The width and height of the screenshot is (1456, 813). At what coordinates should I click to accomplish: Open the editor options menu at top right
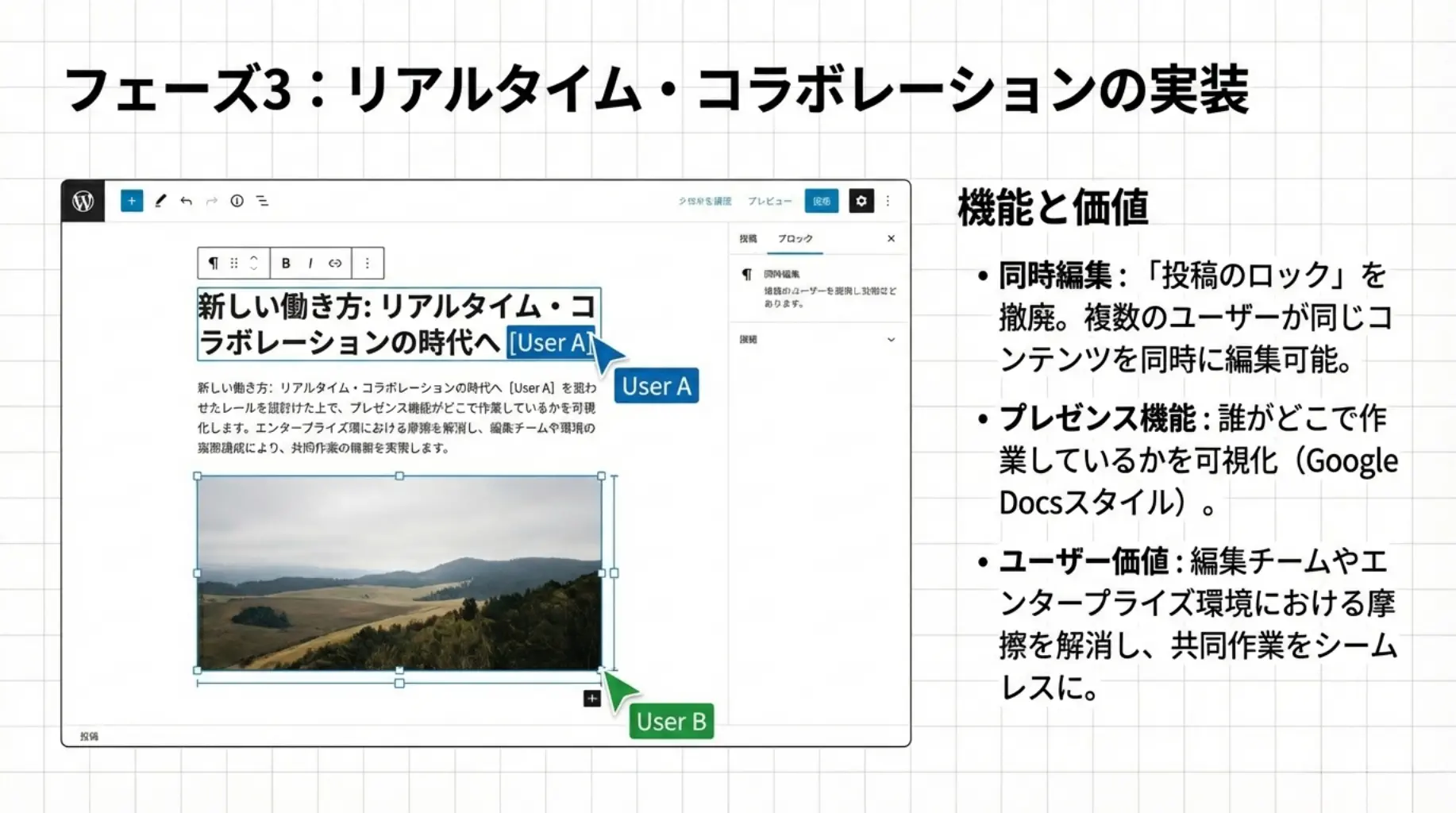[x=888, y=201]
